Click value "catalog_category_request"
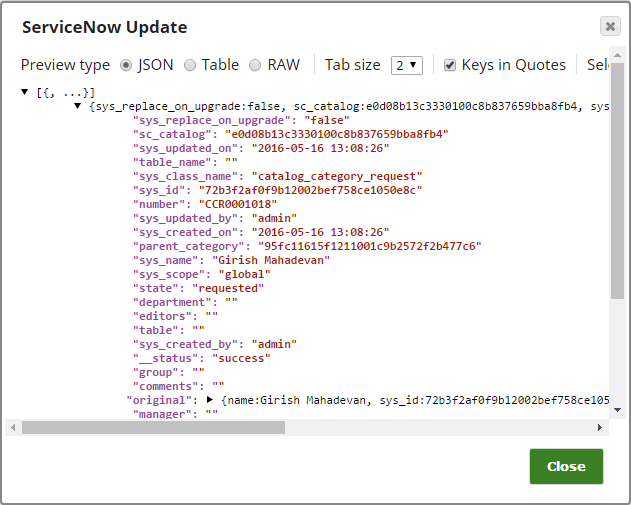The image size is (631, 505). tap(337, 176)
